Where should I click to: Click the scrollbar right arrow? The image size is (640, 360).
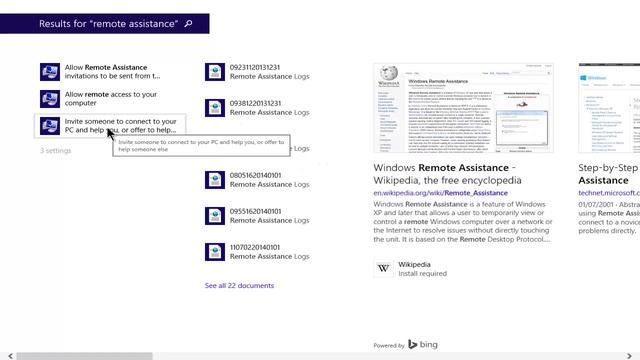[629, 356]
